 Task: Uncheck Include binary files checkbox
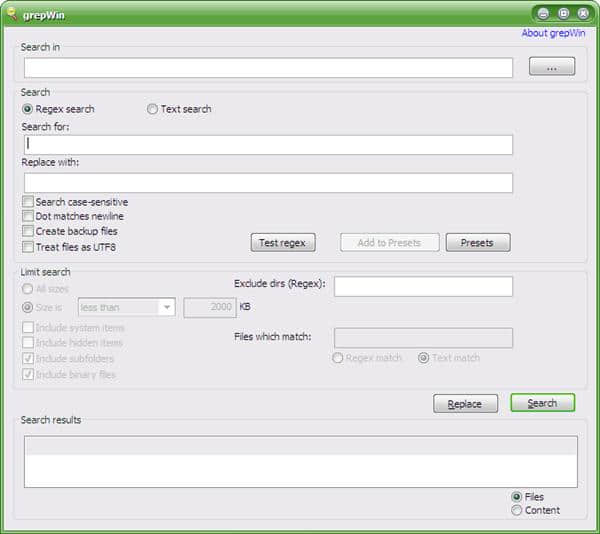coord(28,374)
